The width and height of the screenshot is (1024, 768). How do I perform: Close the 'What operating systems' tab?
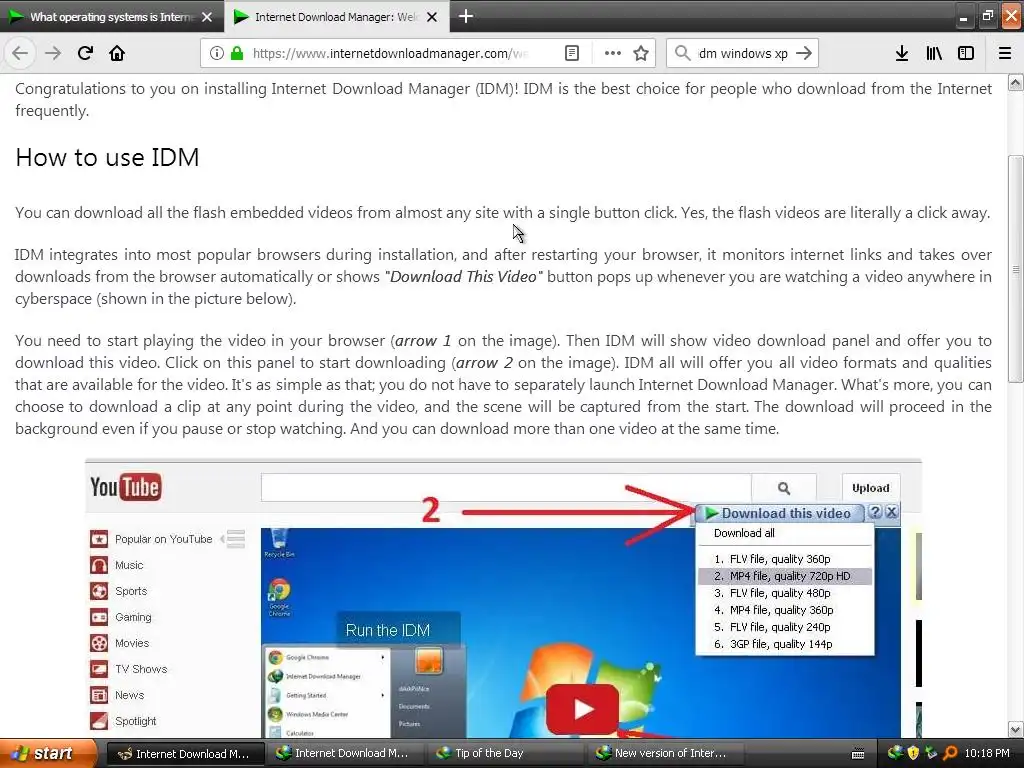point(207,17)
